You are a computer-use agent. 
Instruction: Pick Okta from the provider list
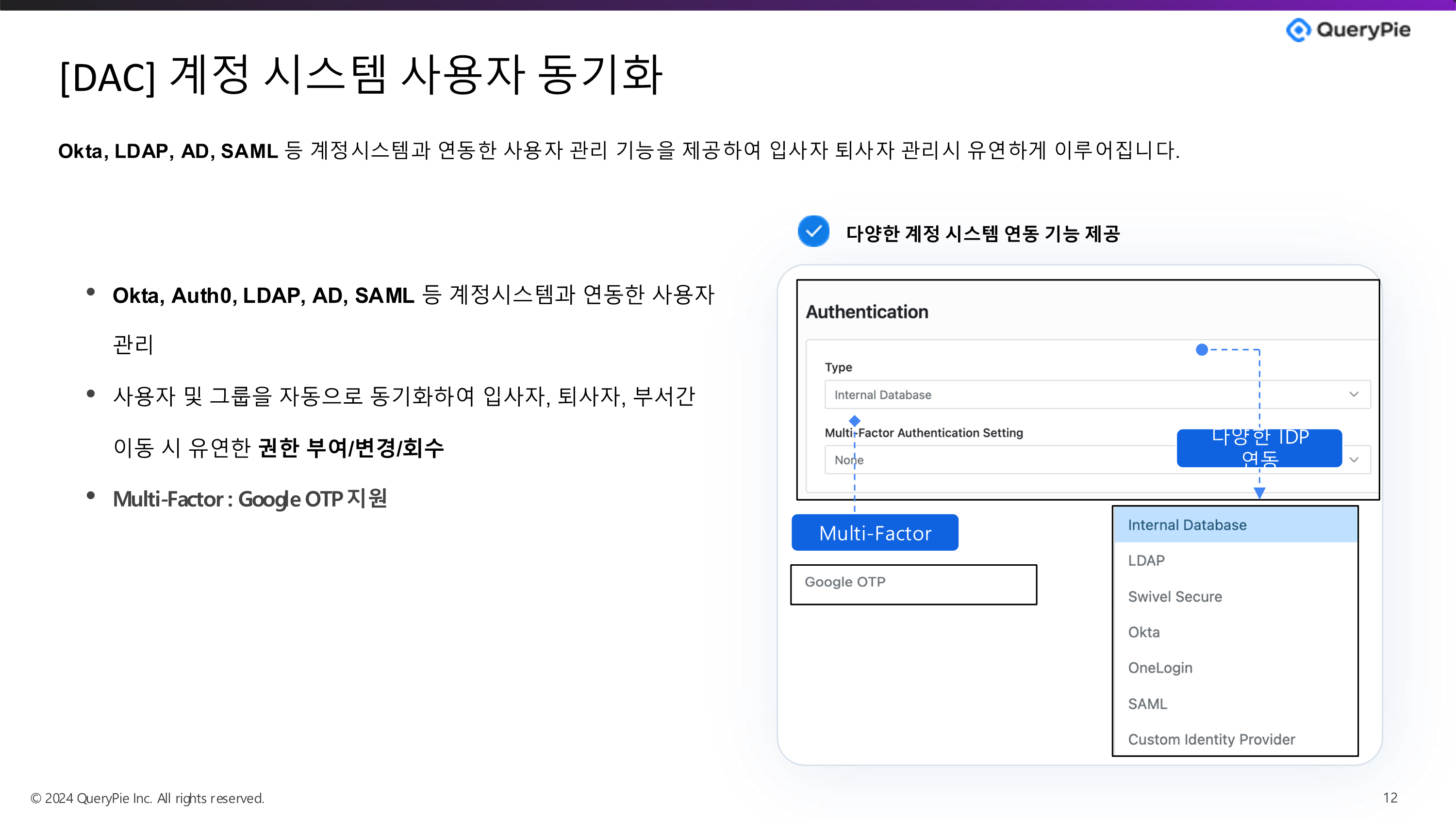pos(1143,632)
